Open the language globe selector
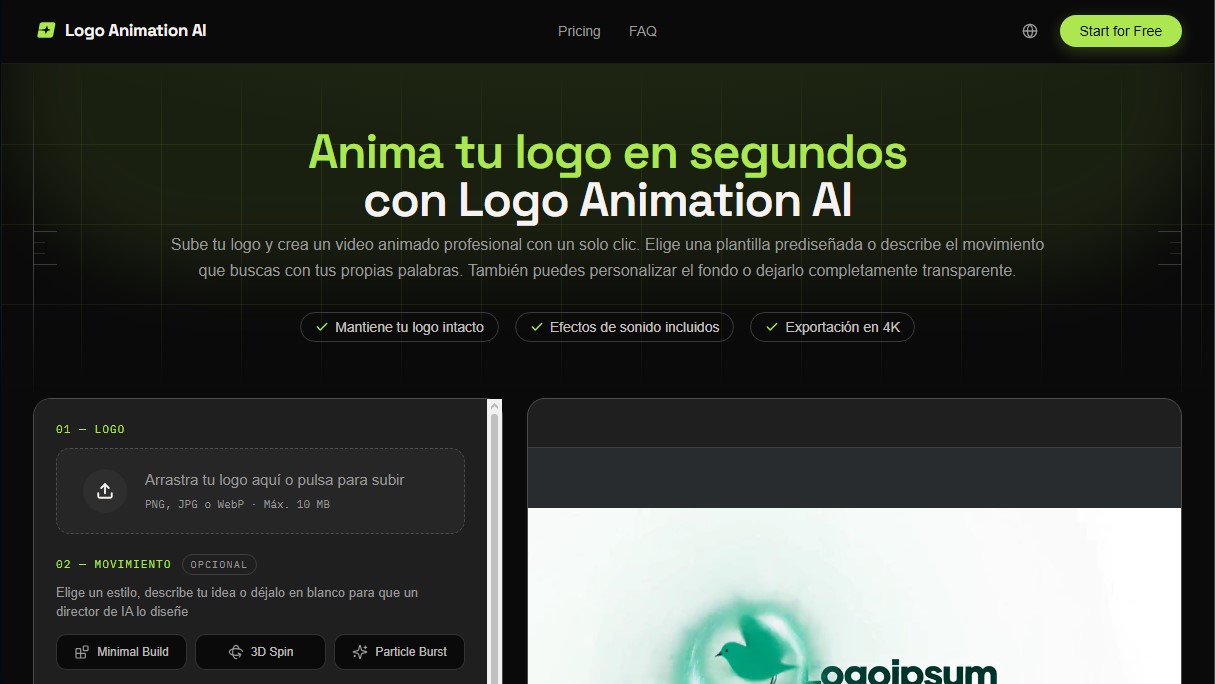The image size is (1215, 684). (1030, 31)
